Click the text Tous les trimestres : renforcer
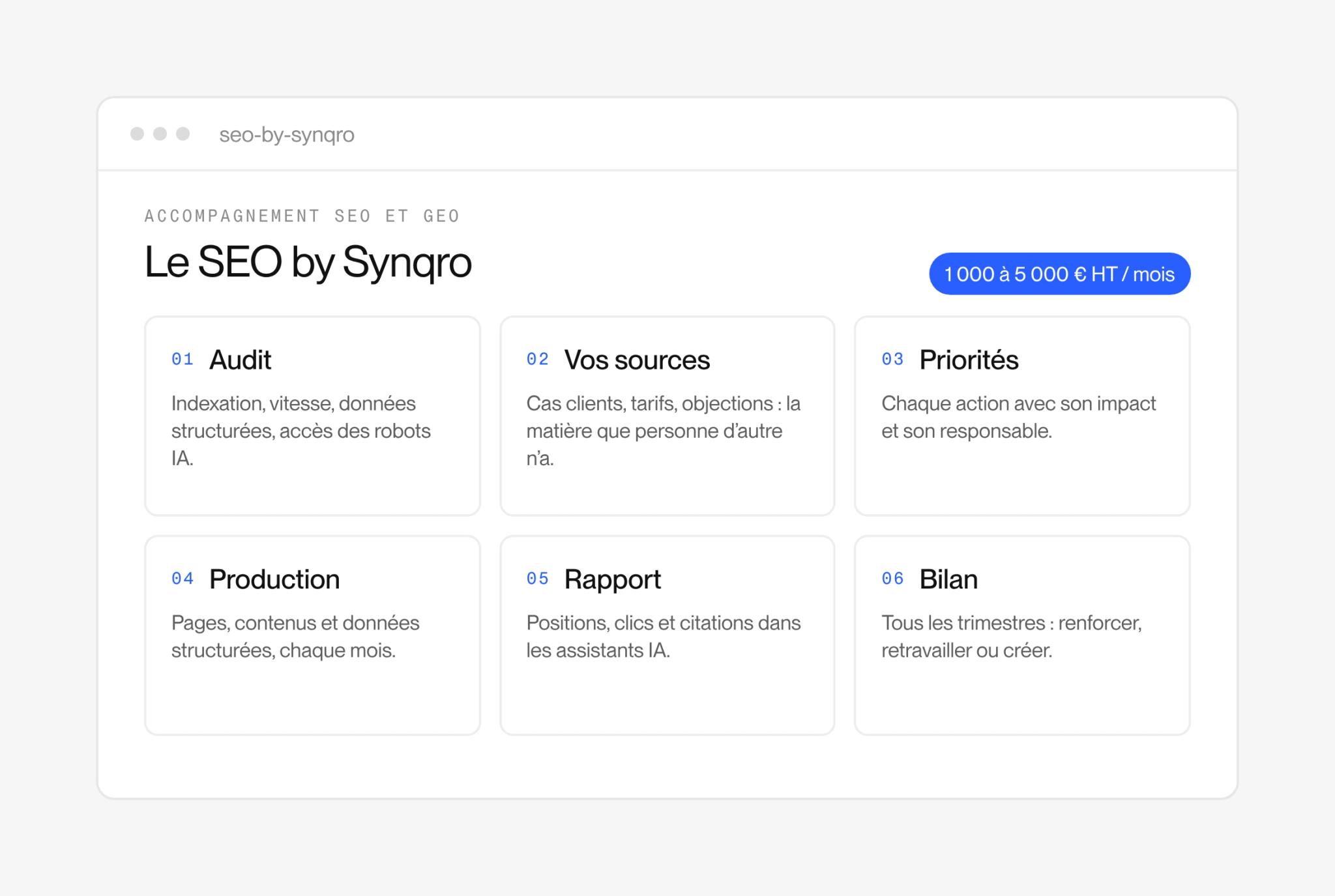The height and width of the screenshot is (896, 1335). (x=1012, y=623)
